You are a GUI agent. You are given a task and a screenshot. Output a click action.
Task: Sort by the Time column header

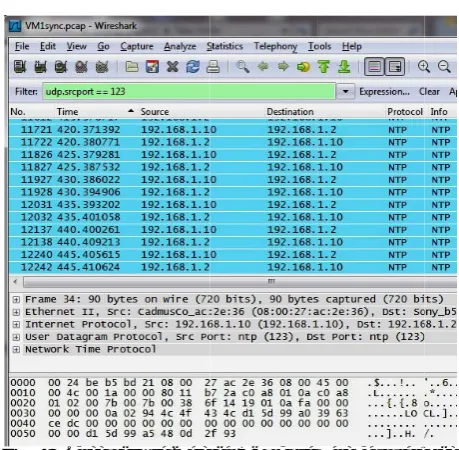(96, 112)
